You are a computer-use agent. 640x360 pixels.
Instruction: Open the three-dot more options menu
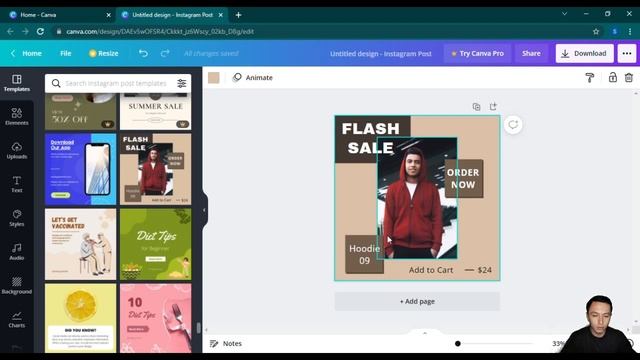pos(627,53)
